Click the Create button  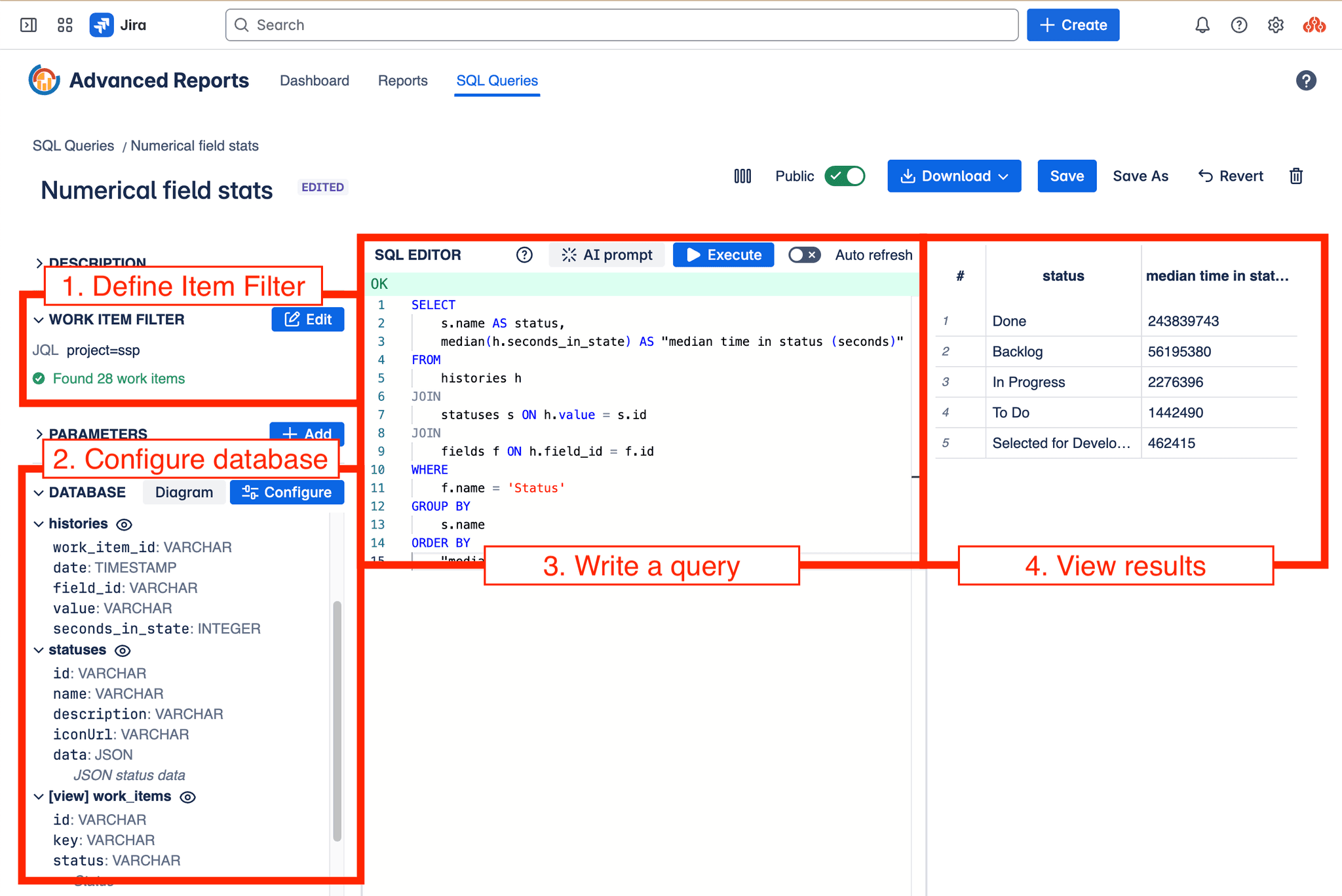[x=1073, y=25]
